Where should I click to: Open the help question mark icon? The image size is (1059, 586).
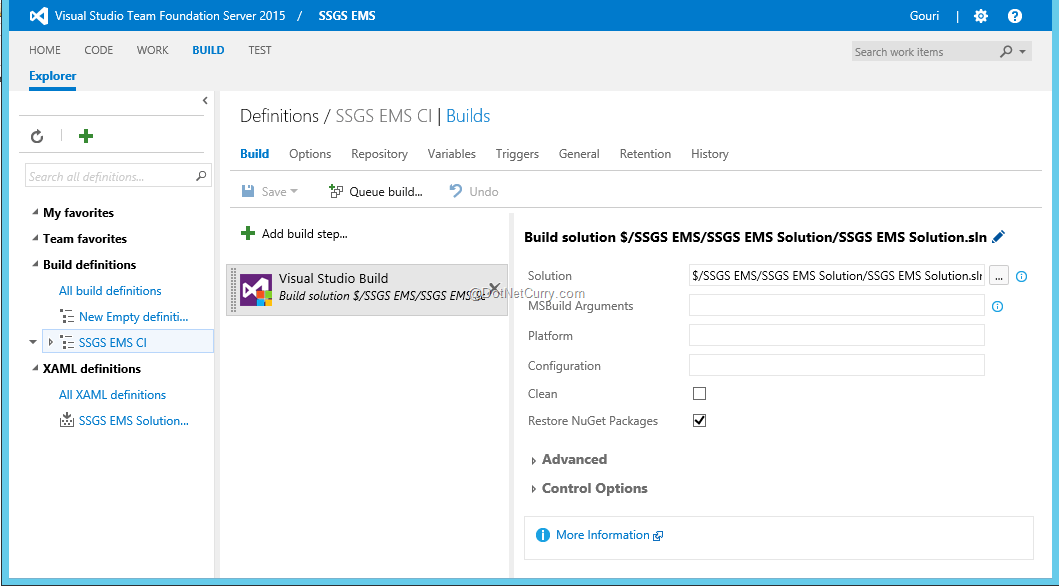1014,16
